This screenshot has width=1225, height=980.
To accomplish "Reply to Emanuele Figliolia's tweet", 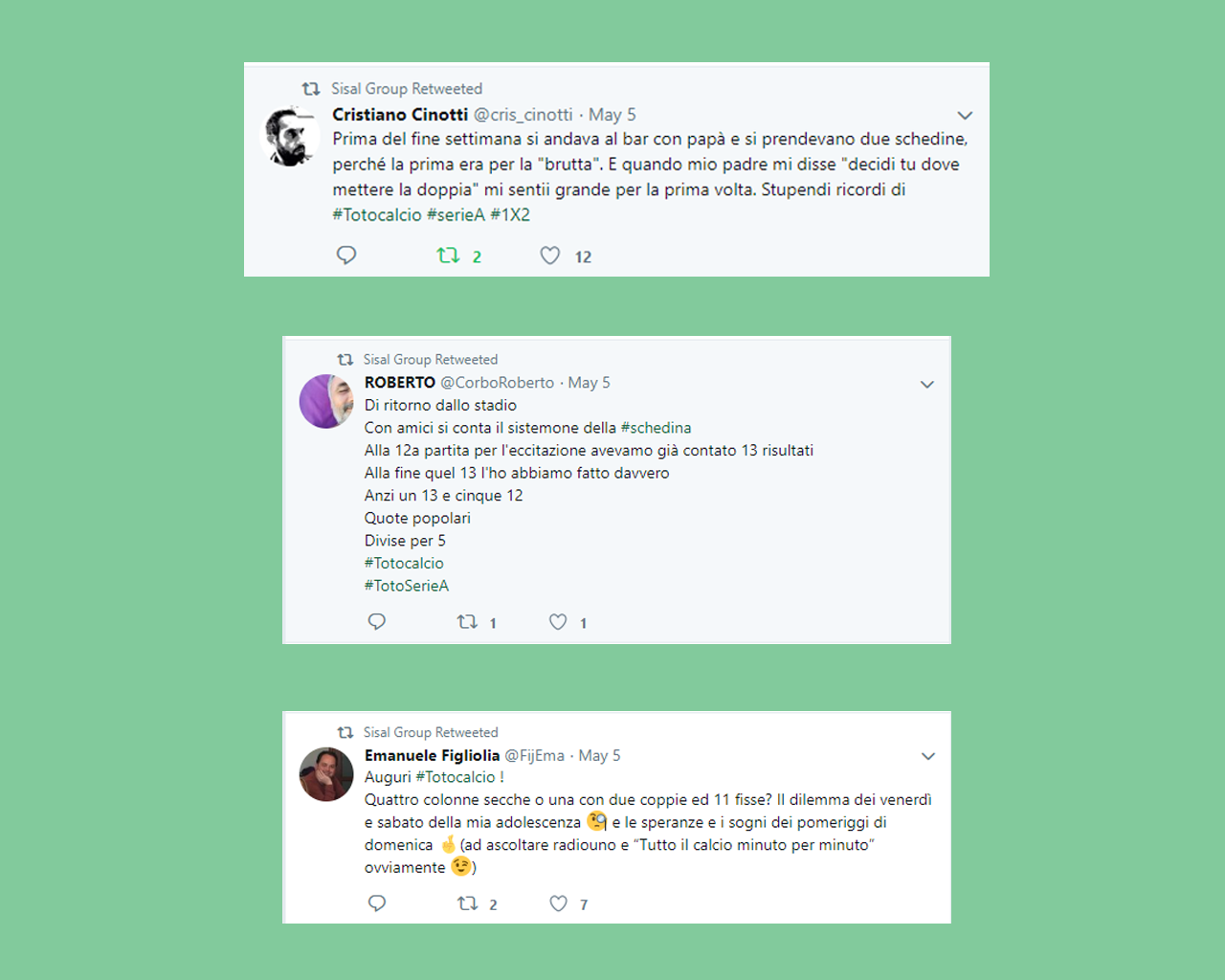I will coord(377,903).
